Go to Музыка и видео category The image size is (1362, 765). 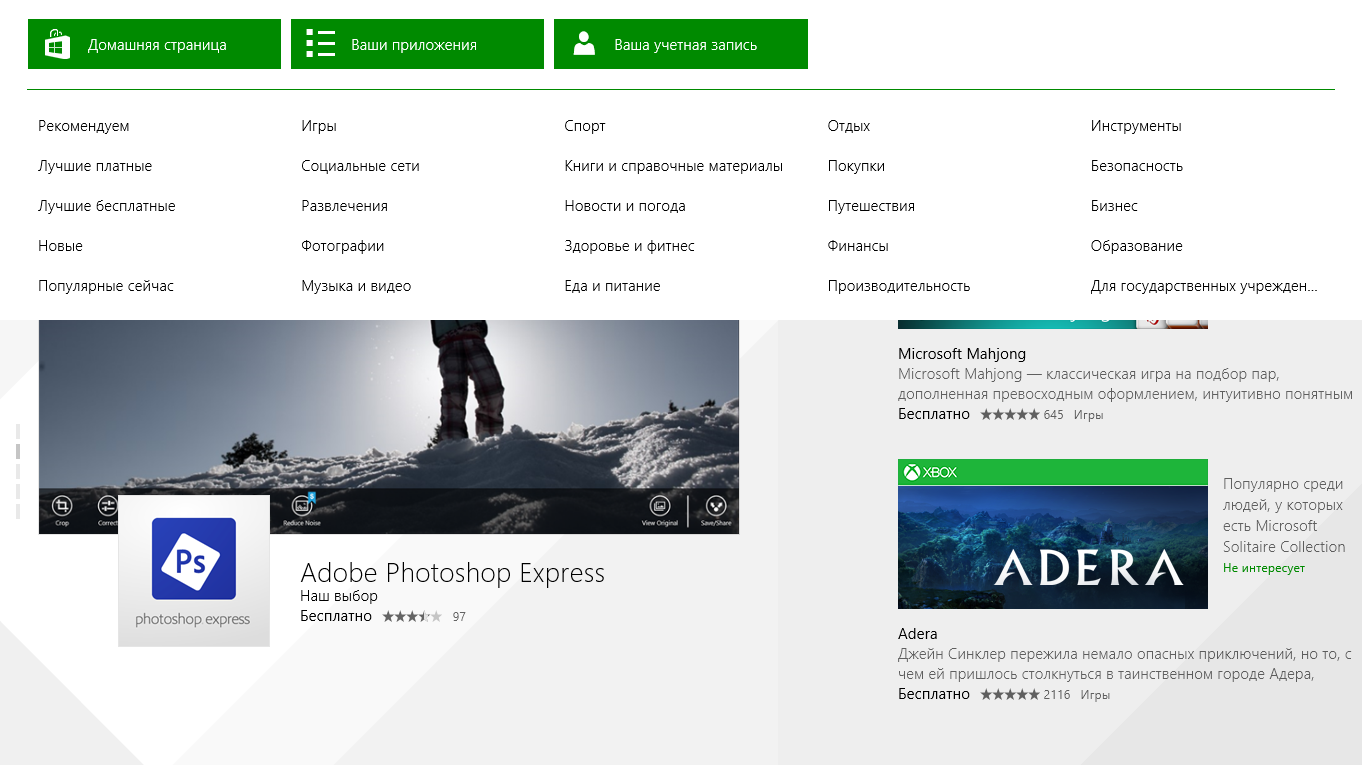(356, 286)
